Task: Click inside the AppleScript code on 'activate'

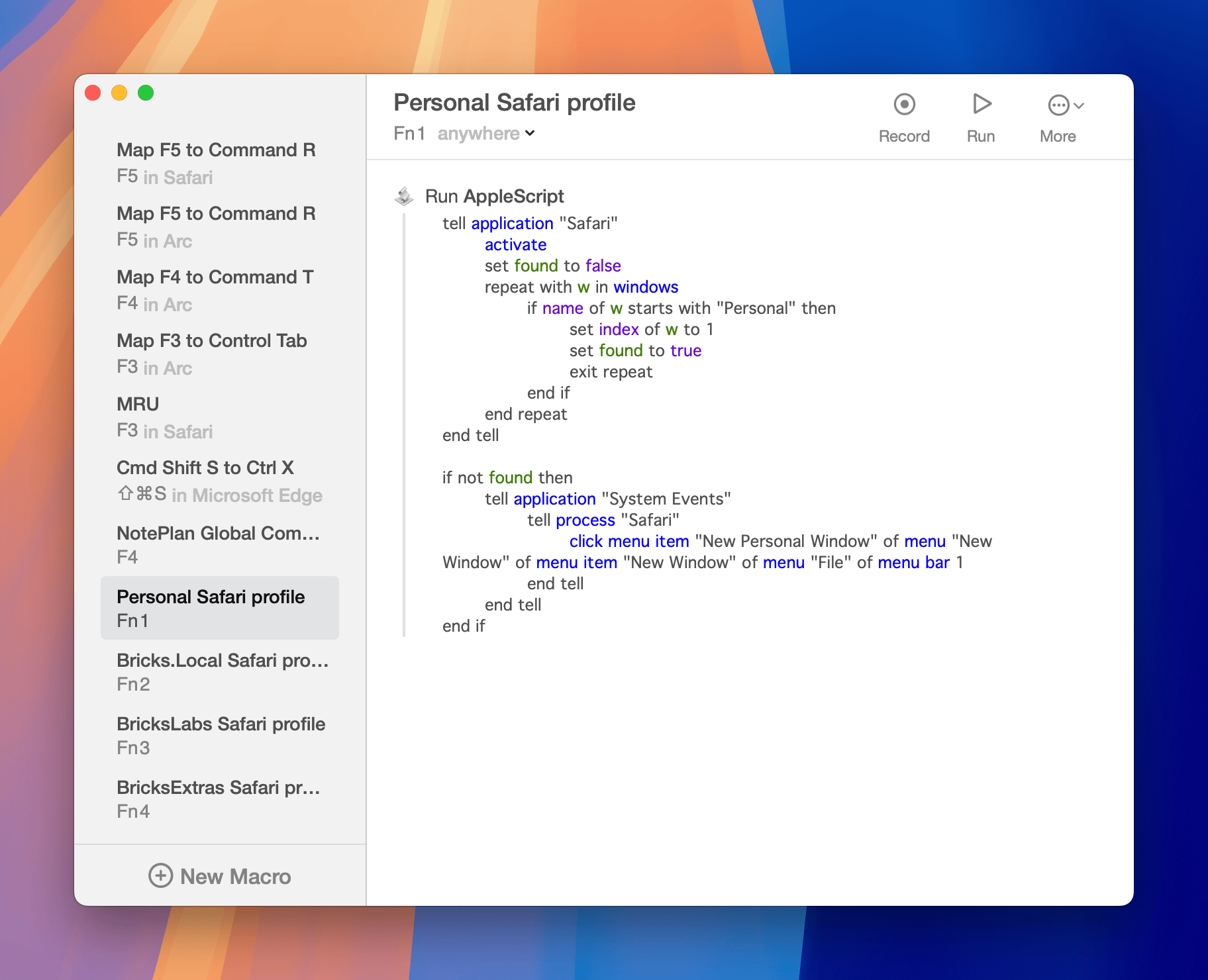Action: point(515,245)
